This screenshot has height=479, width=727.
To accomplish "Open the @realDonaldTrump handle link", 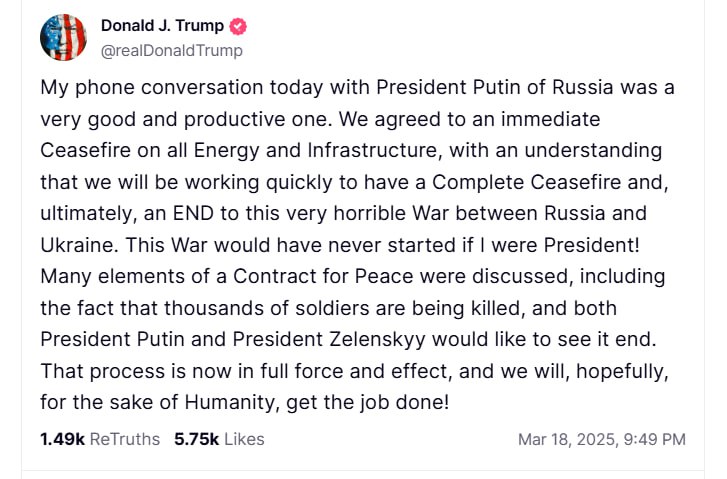I will (171, 50).
